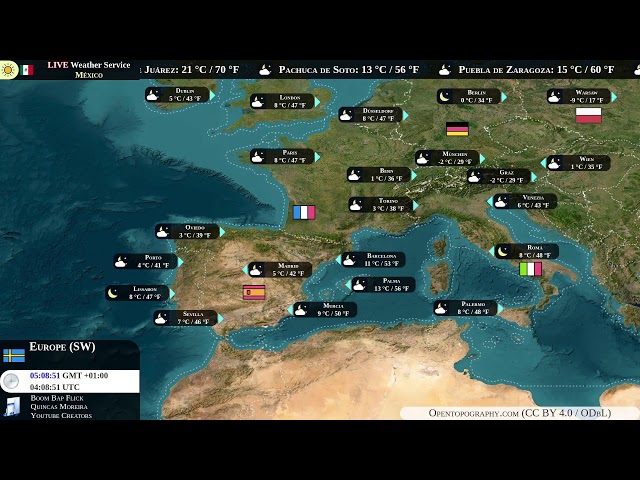Image resolution: width=640 pixels, height=480 pixels.
Task: Click the French flag on the map
Action: click(304, 213)
